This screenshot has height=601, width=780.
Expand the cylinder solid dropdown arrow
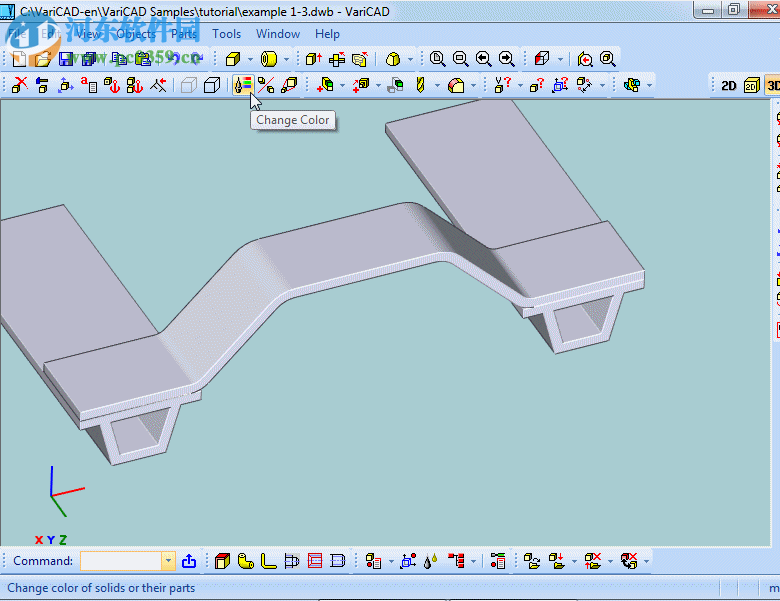286,59
